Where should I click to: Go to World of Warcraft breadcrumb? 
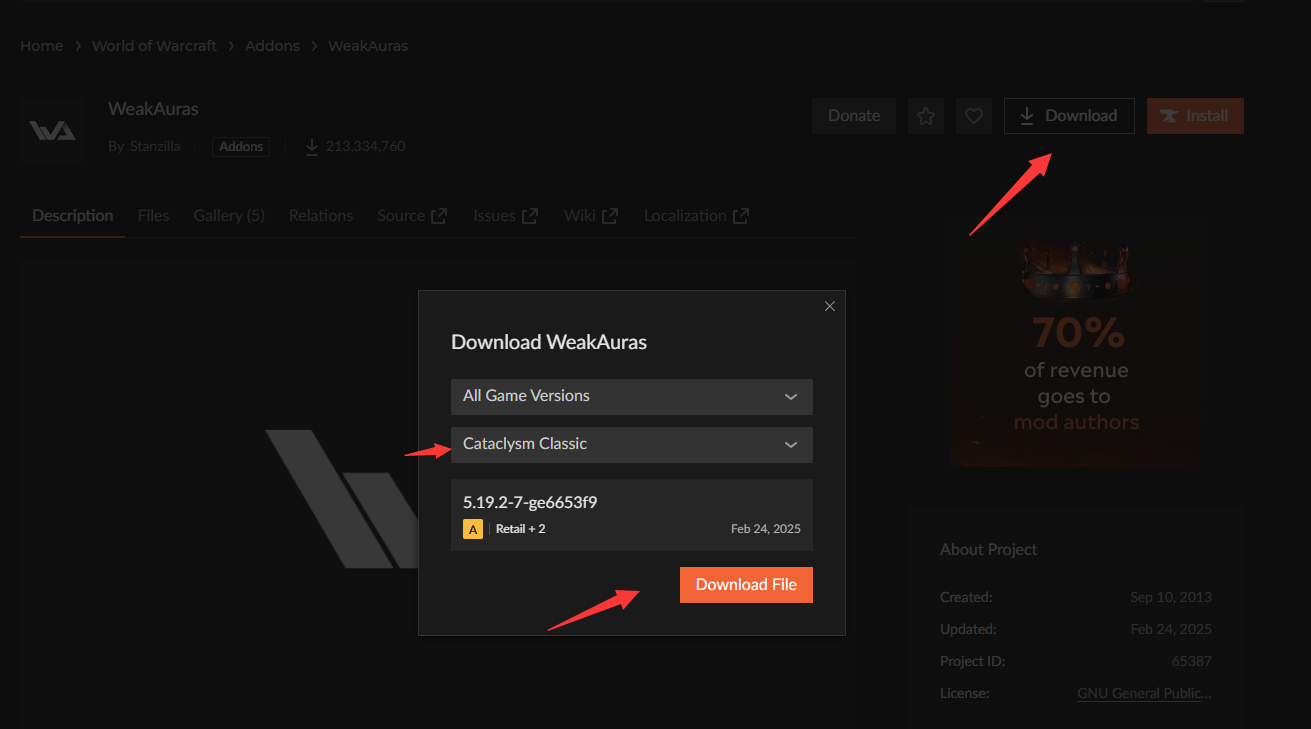[x=154, y=46]
